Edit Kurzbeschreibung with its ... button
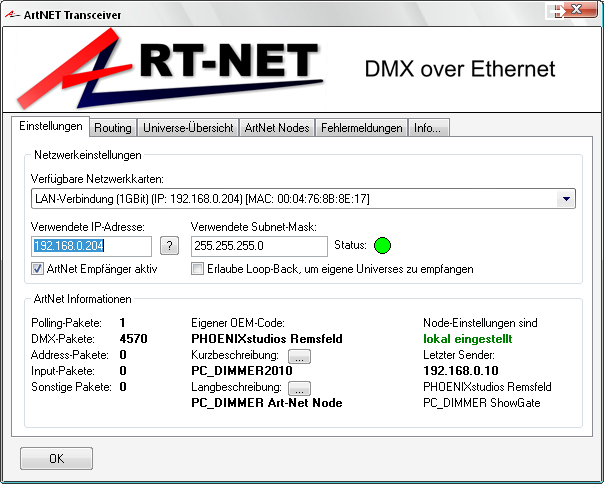Viewport: 604px width, 484px height. [299, 356]
